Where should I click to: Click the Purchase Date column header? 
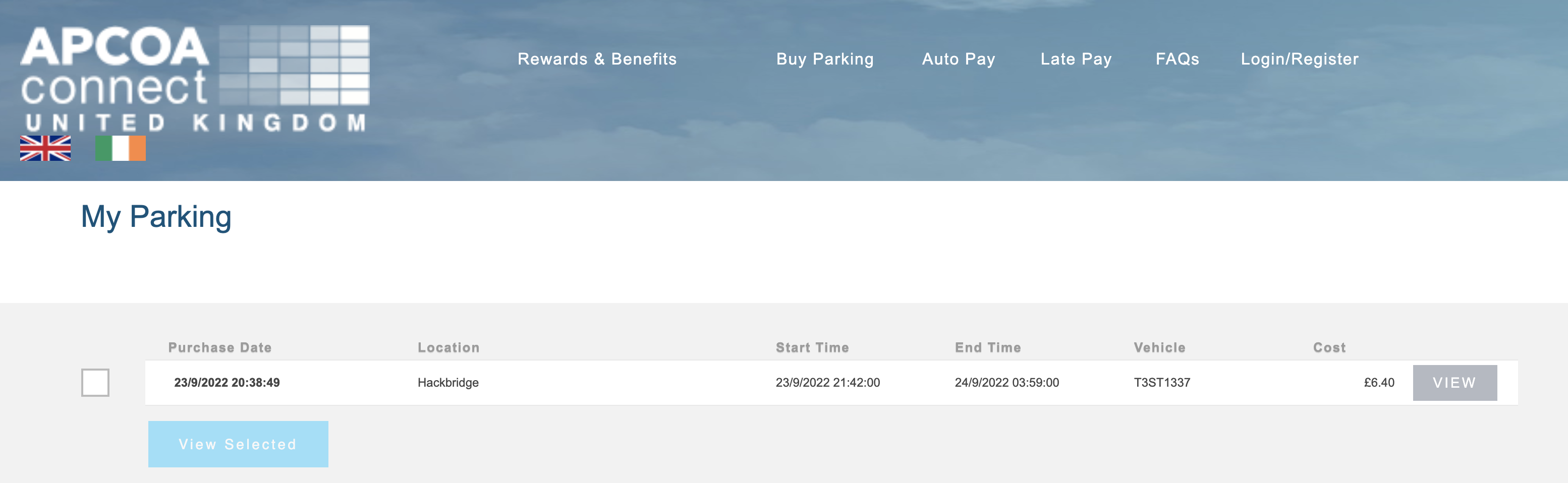220,347
